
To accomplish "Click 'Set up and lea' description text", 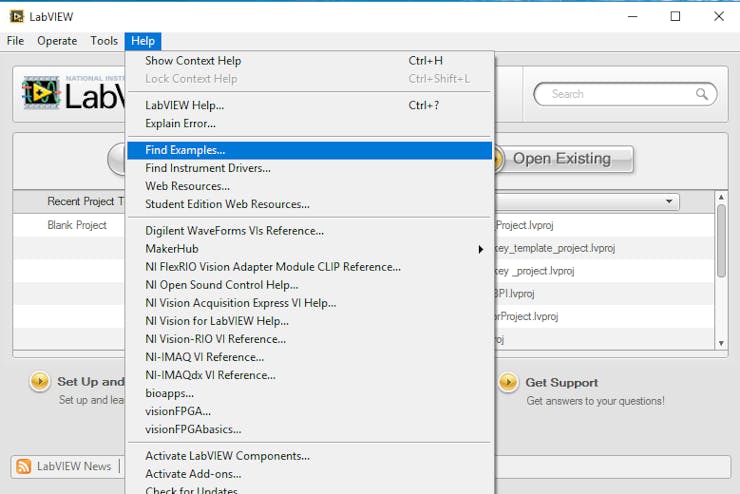I will 92,400.
